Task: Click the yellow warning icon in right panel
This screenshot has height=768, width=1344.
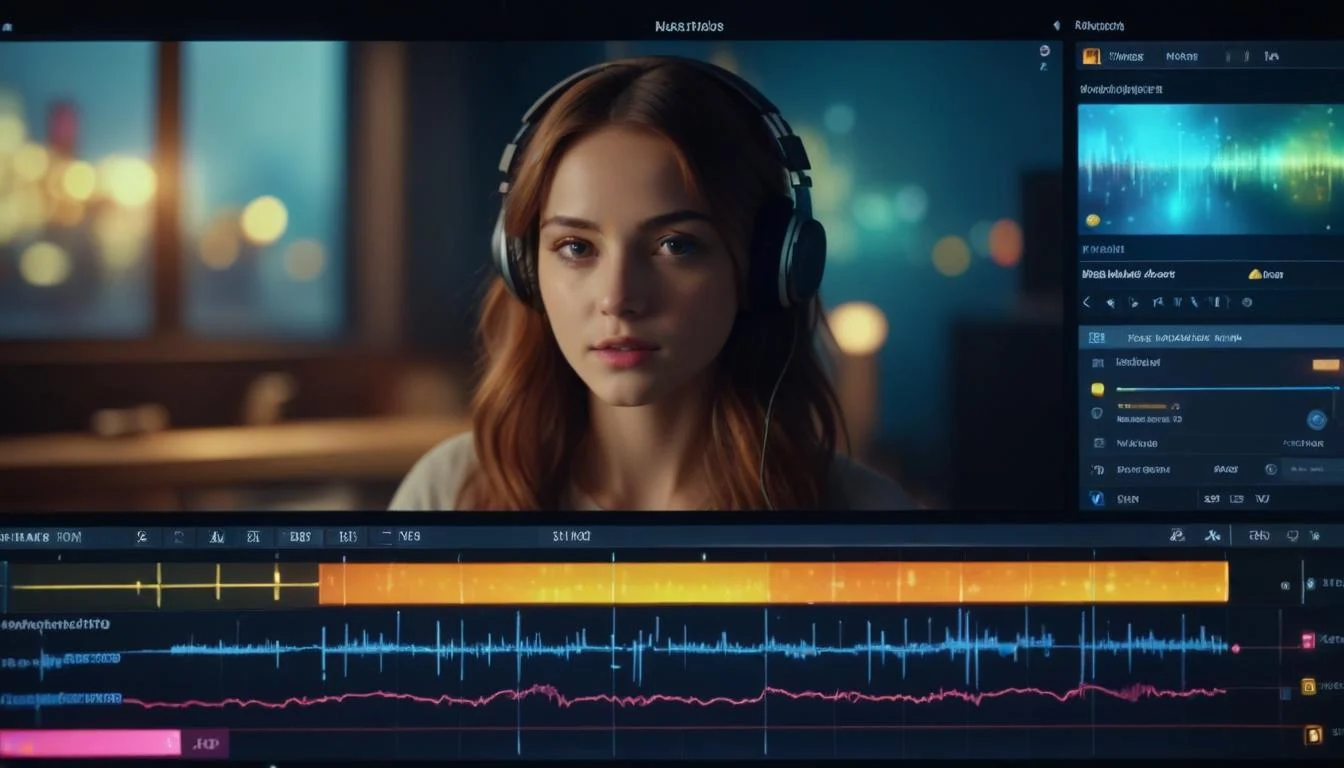Action: click(x=1255, y=274)
